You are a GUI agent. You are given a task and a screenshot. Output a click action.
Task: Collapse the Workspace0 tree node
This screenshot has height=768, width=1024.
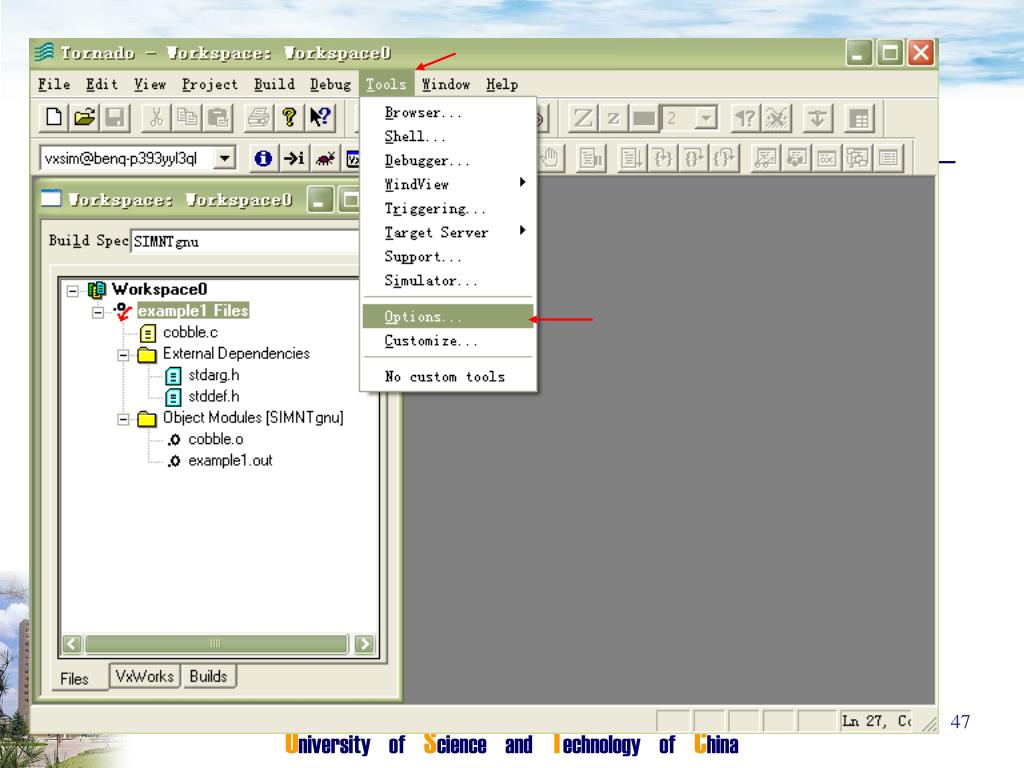[x=73, y=291]
